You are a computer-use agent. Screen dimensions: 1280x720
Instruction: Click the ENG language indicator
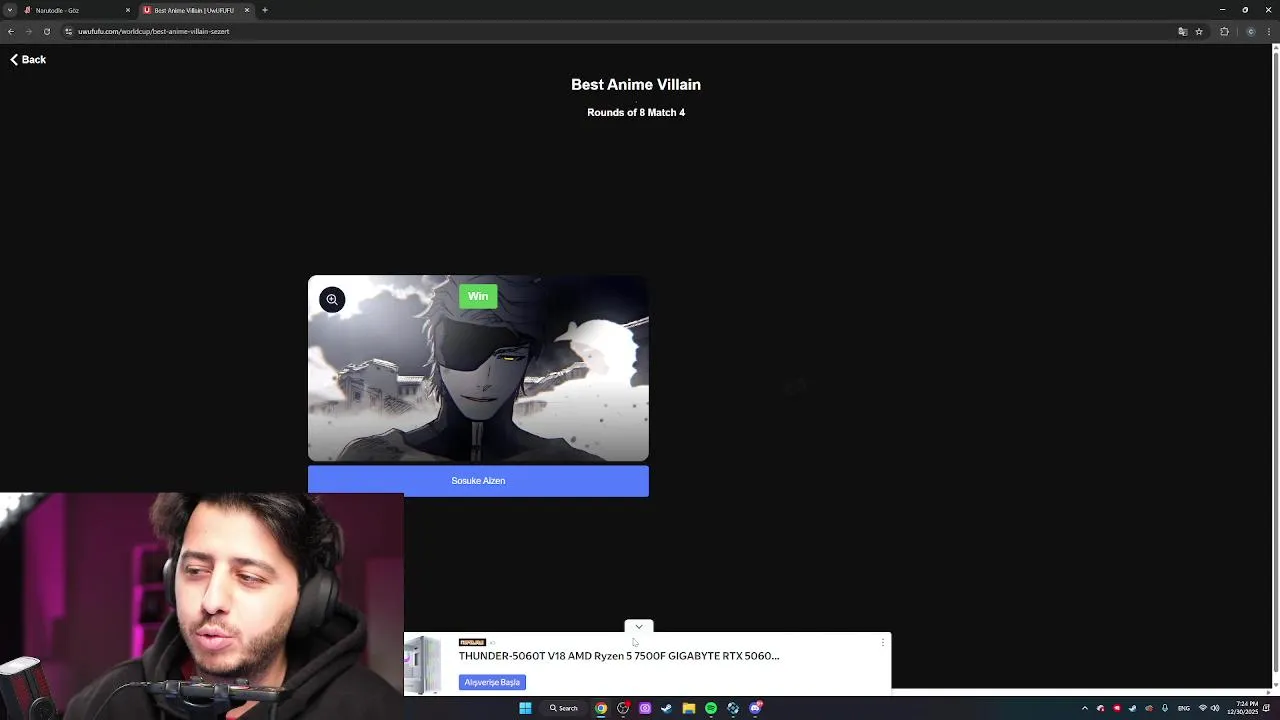(x=1184, y=708)
